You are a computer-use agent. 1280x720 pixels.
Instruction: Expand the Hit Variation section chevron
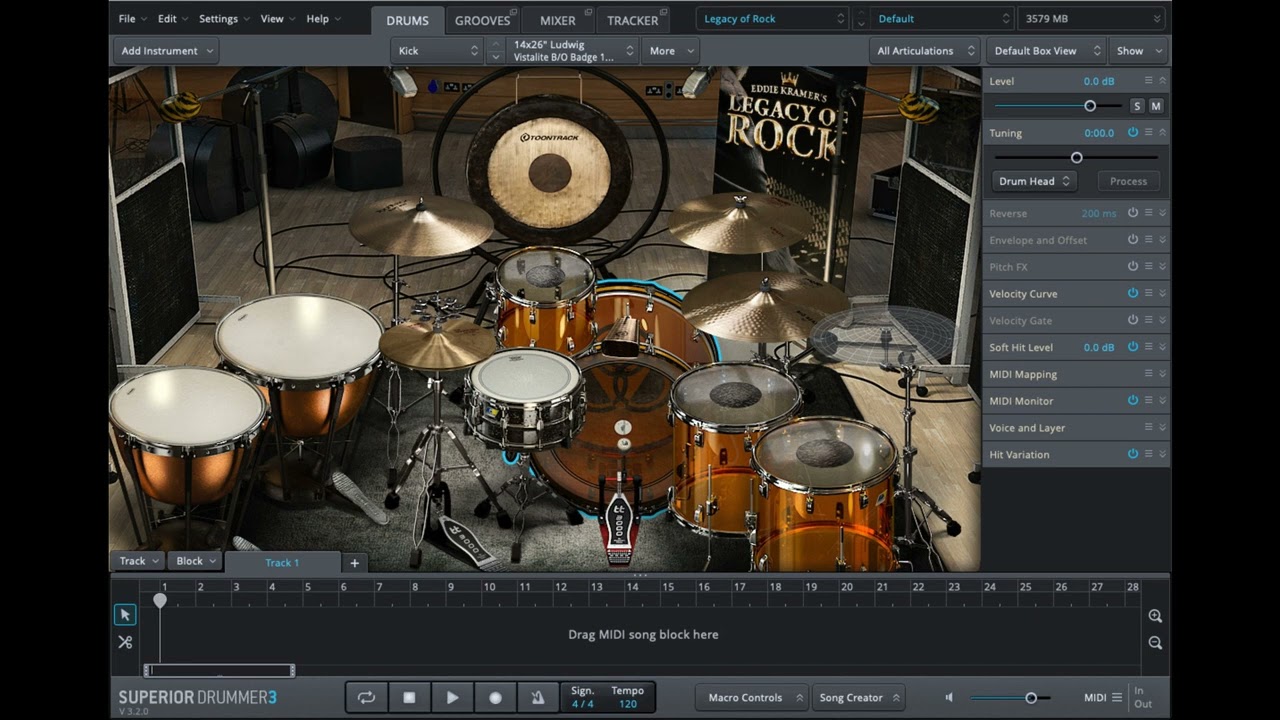click(x=1162, y=454)
